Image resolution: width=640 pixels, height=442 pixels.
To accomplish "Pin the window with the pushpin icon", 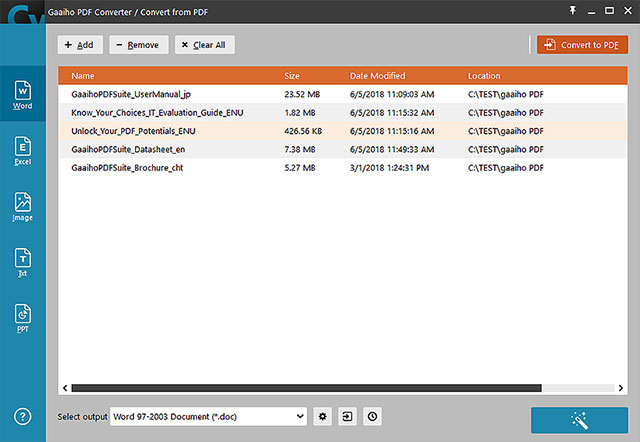I will pyautogui.click(x=573, y=11).
